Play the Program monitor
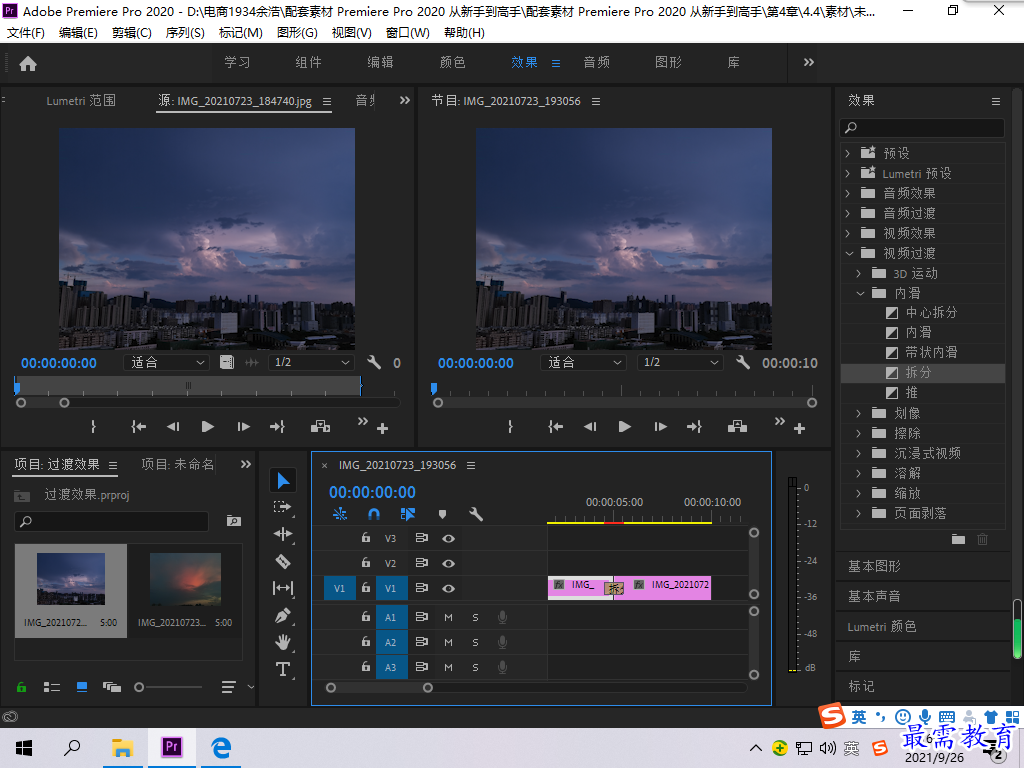 click(x=624, y=426)
